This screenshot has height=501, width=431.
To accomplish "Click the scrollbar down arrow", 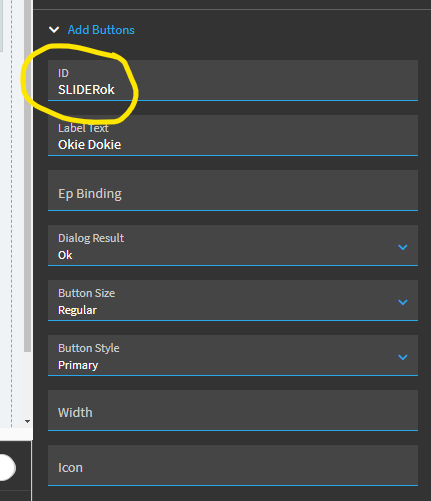I will pyautogui.click(x=28, y=422).
